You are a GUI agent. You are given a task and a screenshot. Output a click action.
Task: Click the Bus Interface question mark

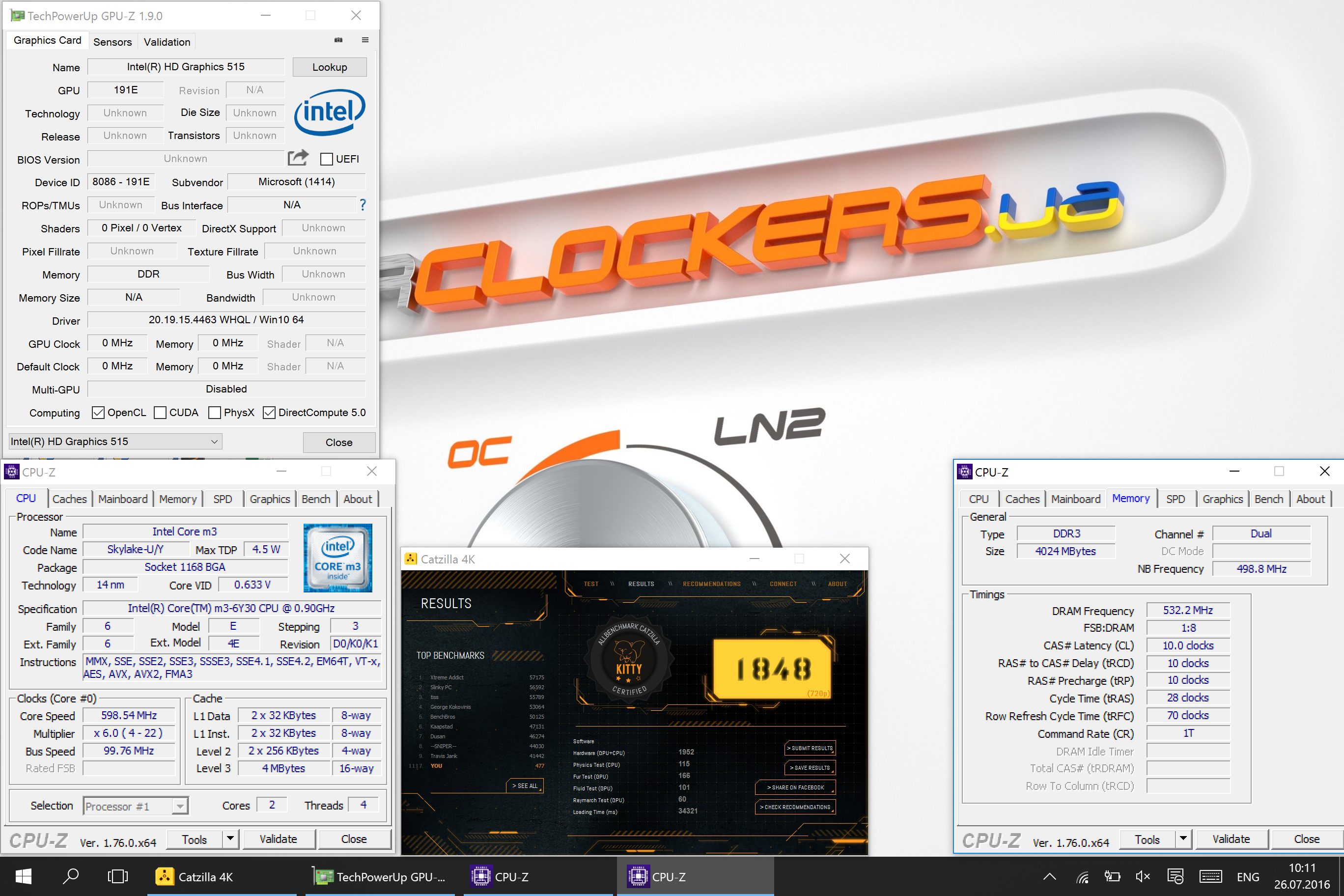click(x=363, y=204)
